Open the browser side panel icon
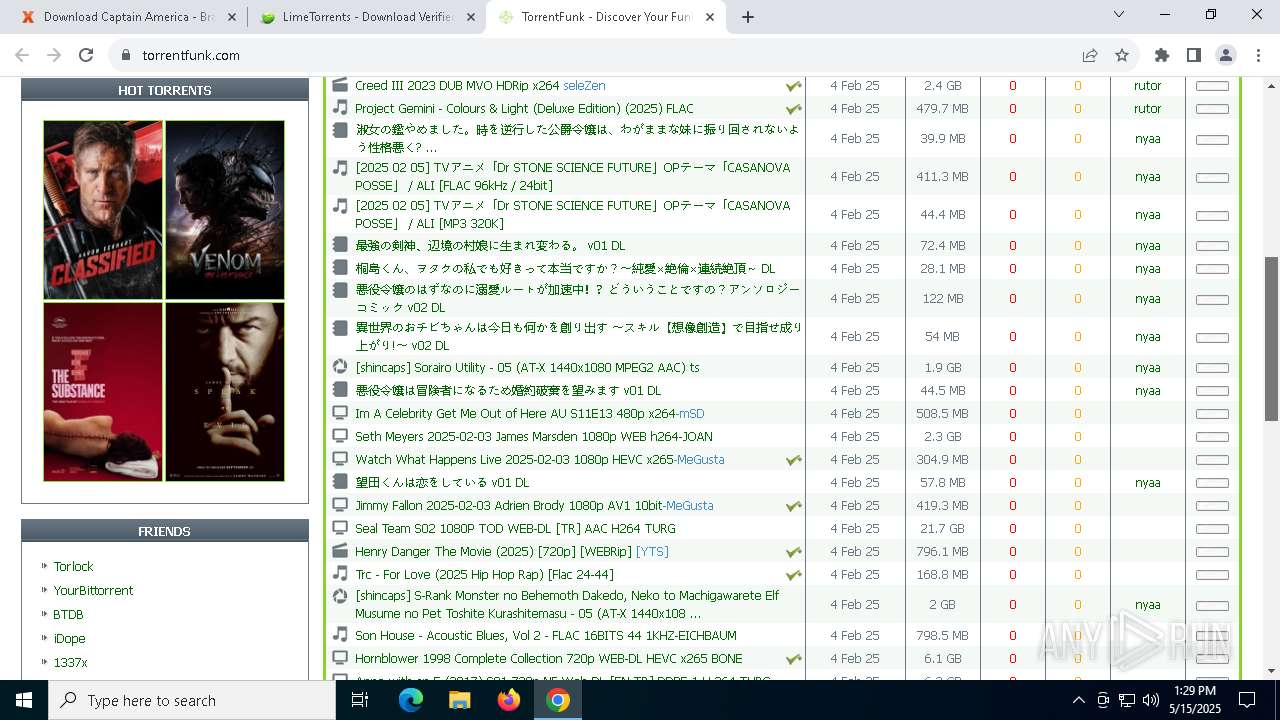Image resolution: width=1280 pixels, height=720 pixels. tap(1194, 55)
